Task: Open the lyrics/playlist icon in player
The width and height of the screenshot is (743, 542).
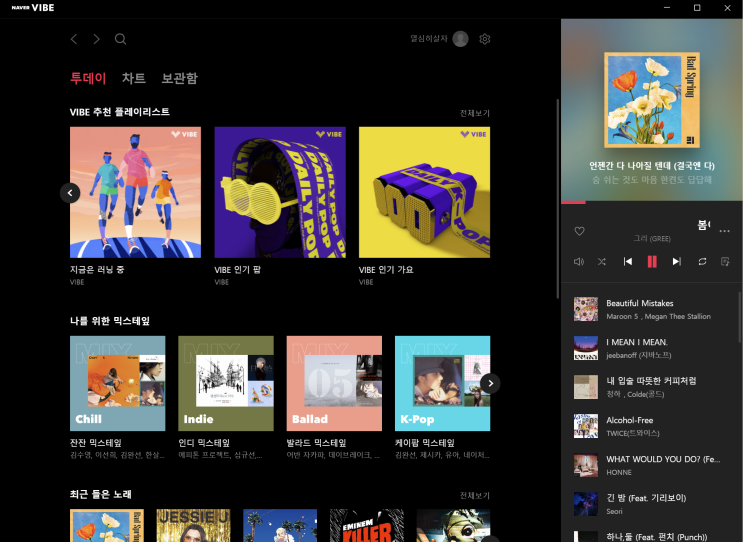Action: pyautogui.click(x=725, y=262)
